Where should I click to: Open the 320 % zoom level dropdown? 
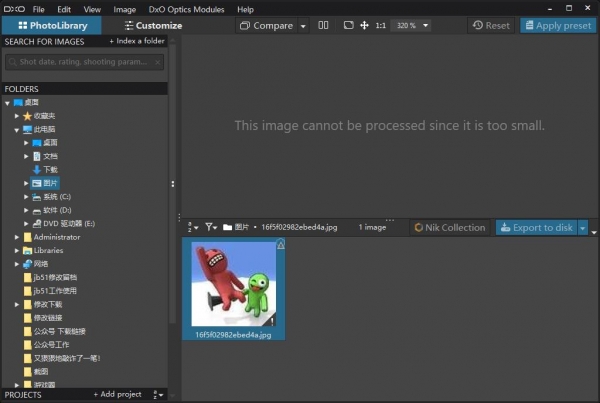411,26
